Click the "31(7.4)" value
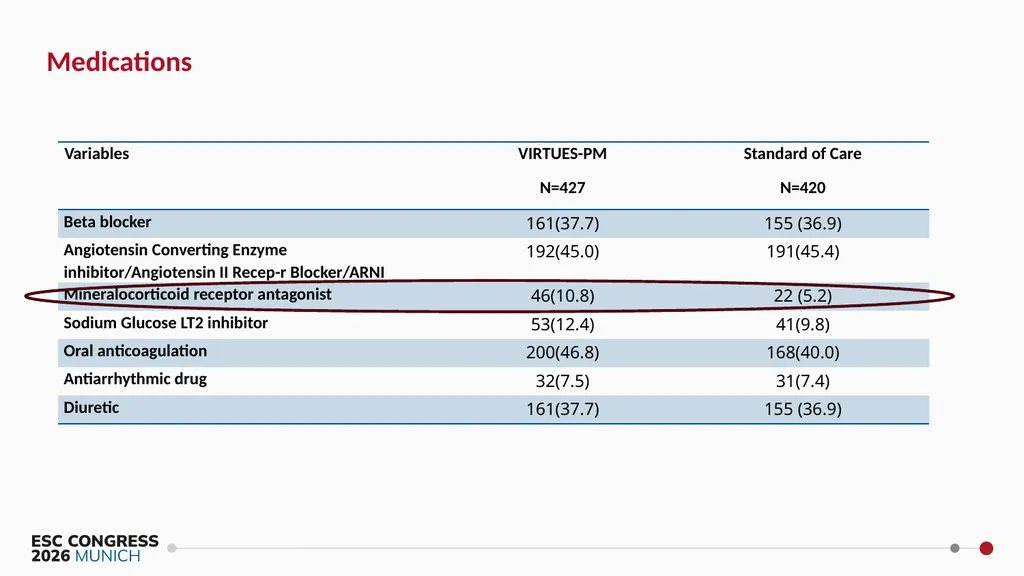This screenshot has width=1024, height=576. (803, 381)
